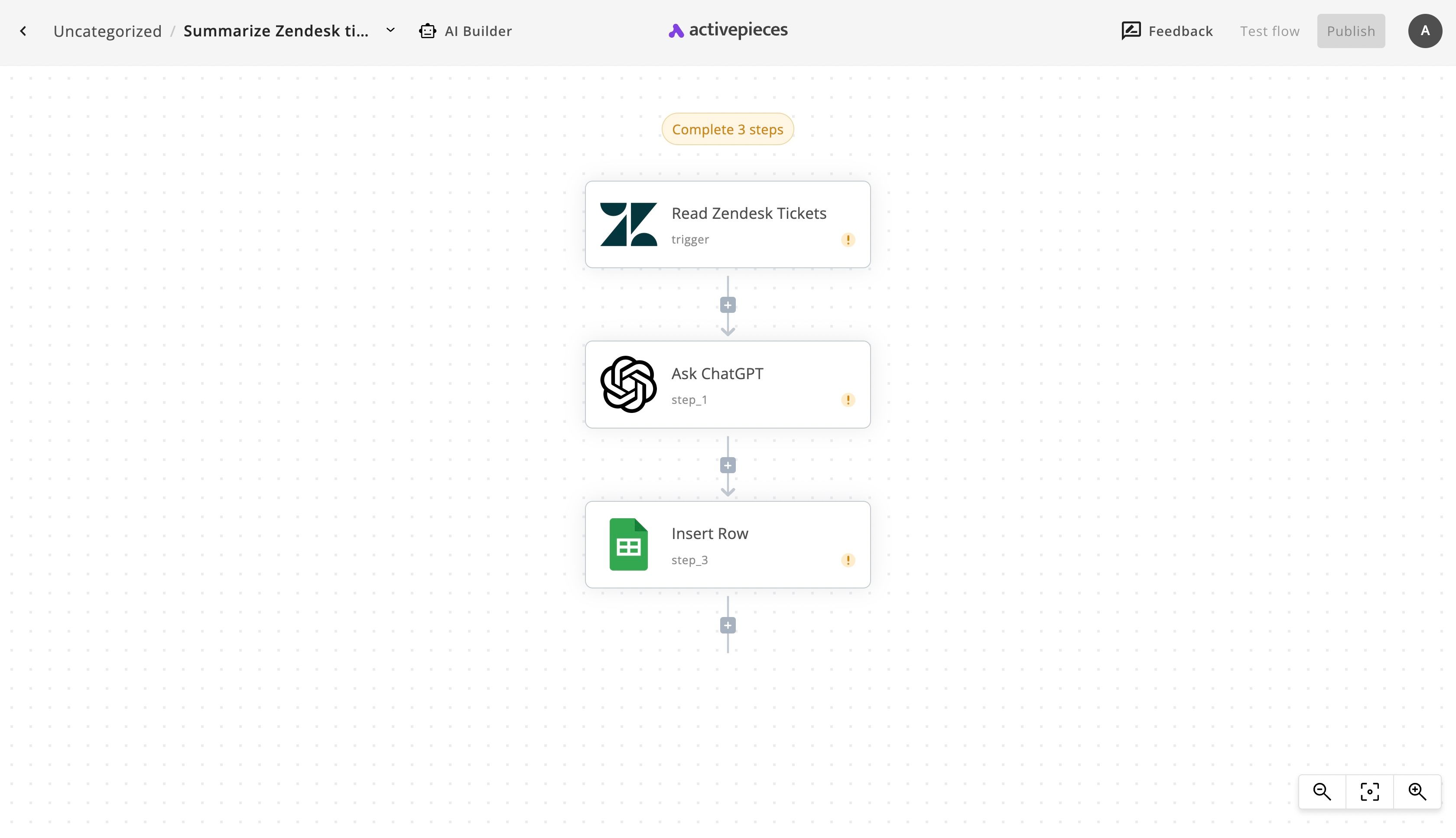Viewport: 1456px width, 838px height.
Task: Select the Read Zendesk Tickets trigger step
Action: [728, 224]
